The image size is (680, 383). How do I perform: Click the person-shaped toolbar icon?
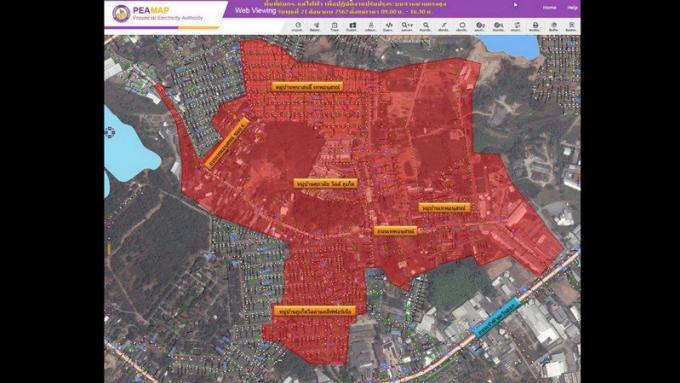(370, 26)
